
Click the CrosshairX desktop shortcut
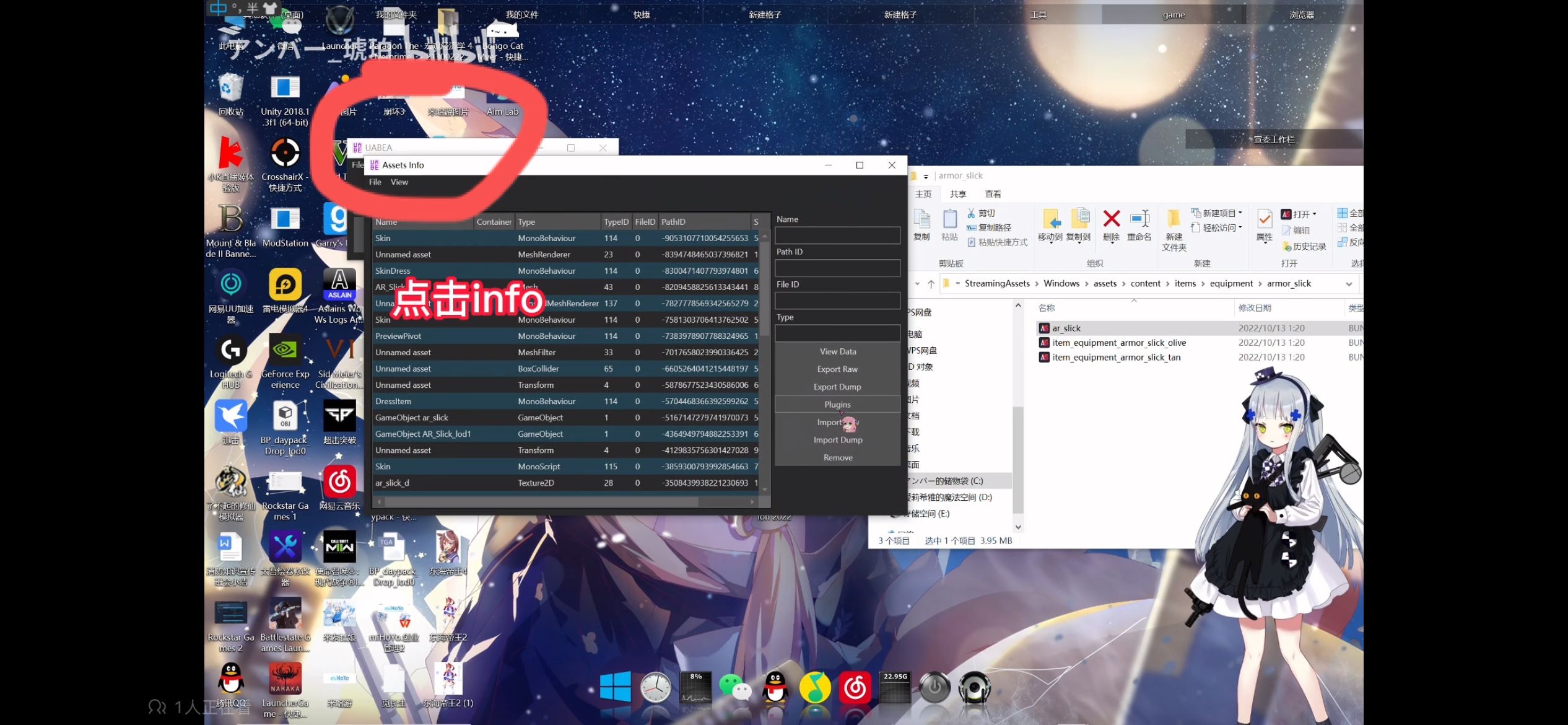click(285, 154)
